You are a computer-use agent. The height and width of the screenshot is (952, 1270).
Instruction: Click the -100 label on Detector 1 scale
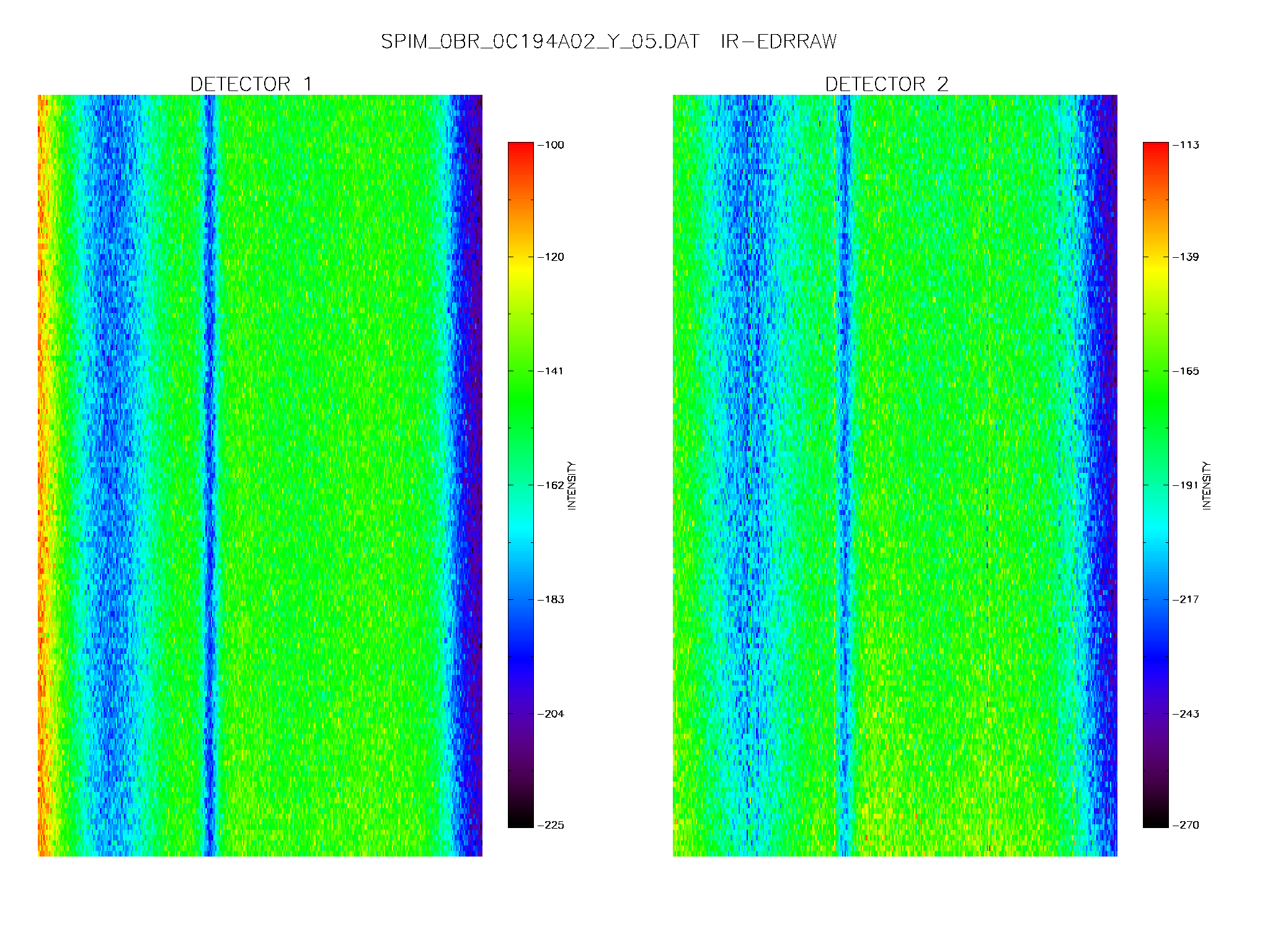pos(551,145)
